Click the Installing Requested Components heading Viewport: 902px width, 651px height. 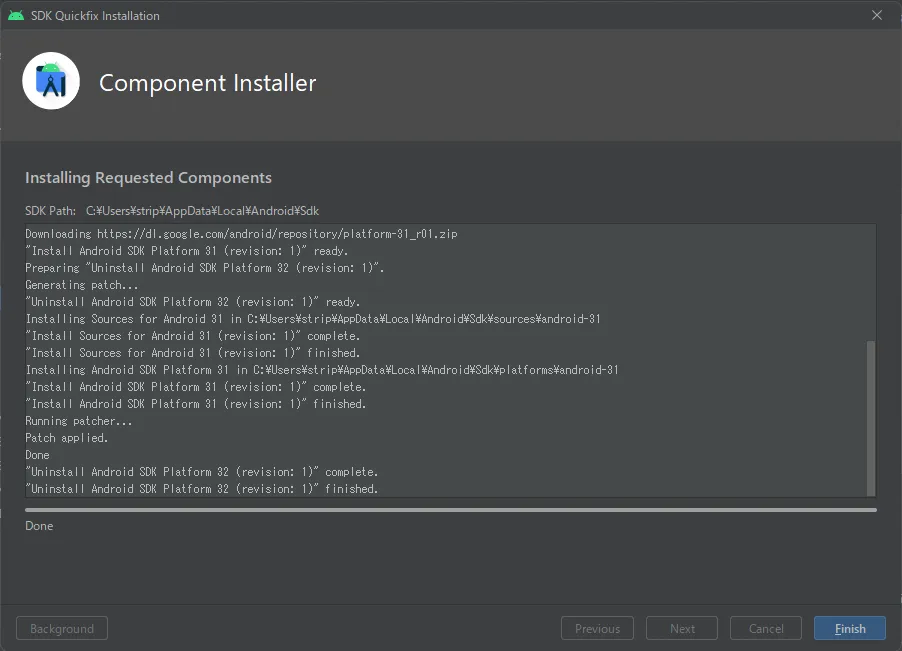(x=148, y=178)
